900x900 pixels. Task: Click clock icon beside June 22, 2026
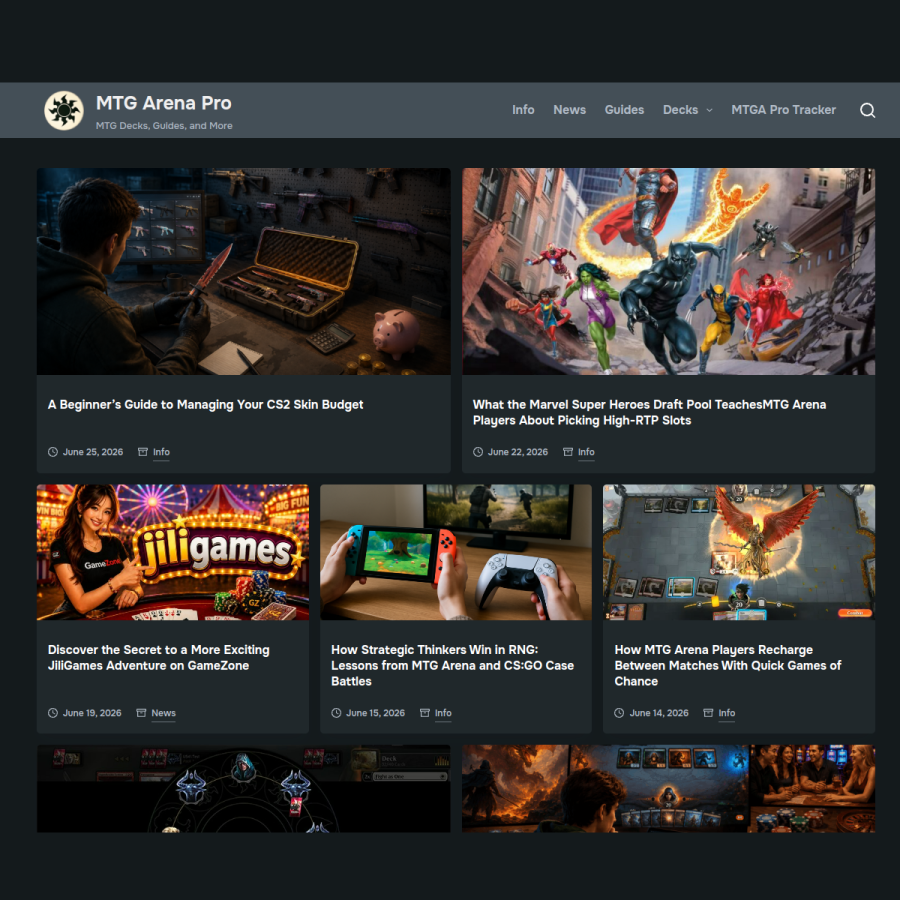(x=478, y=452)
